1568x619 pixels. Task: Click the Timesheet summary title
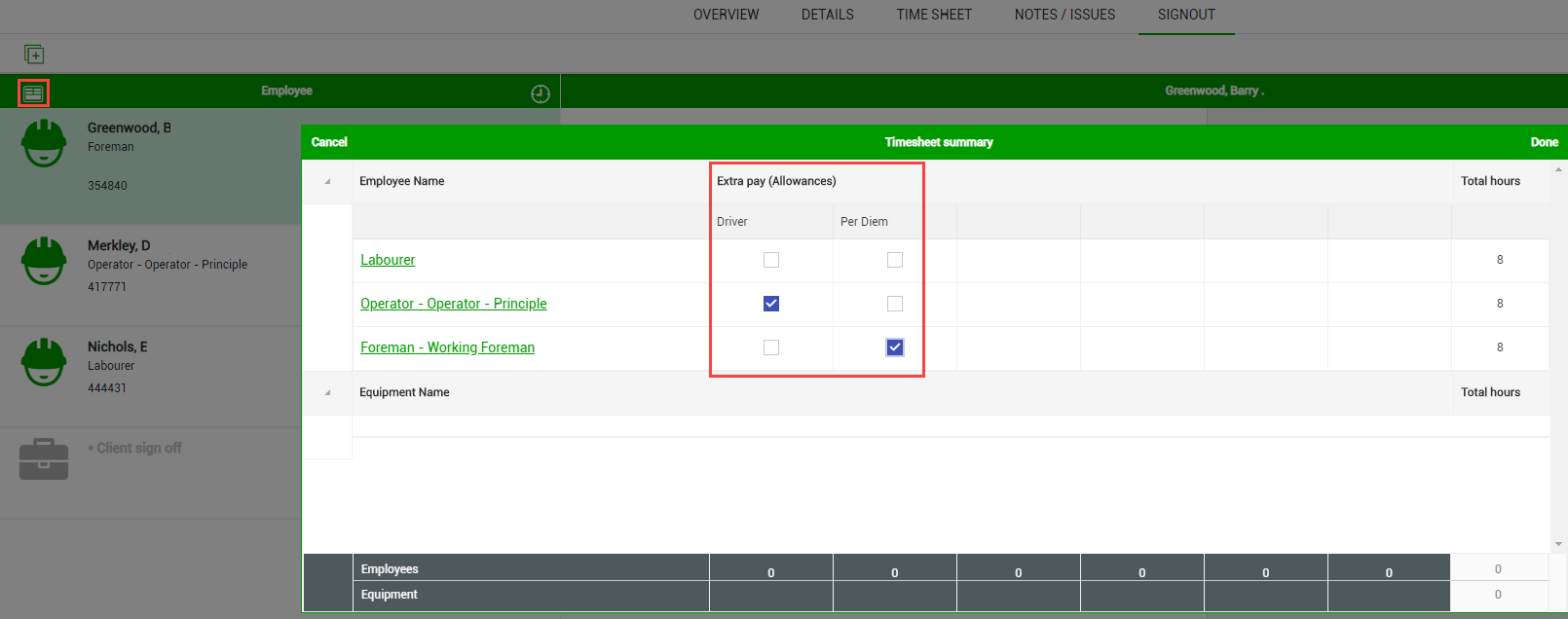pyautogui.click(x=939, y=142)
